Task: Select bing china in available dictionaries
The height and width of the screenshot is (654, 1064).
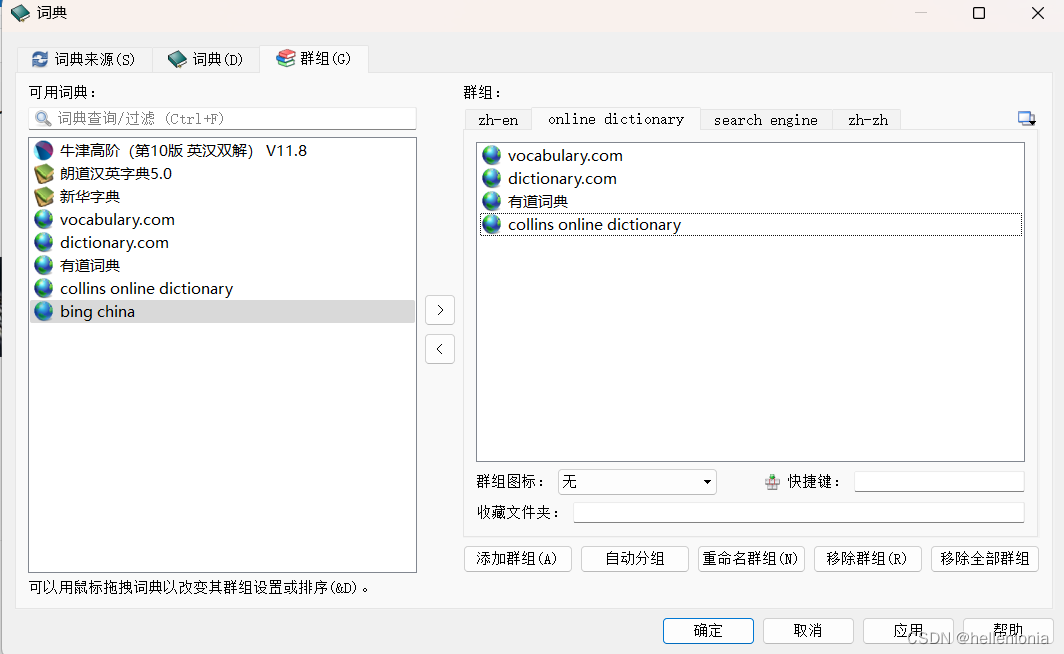Action: [x=223, y=311]
